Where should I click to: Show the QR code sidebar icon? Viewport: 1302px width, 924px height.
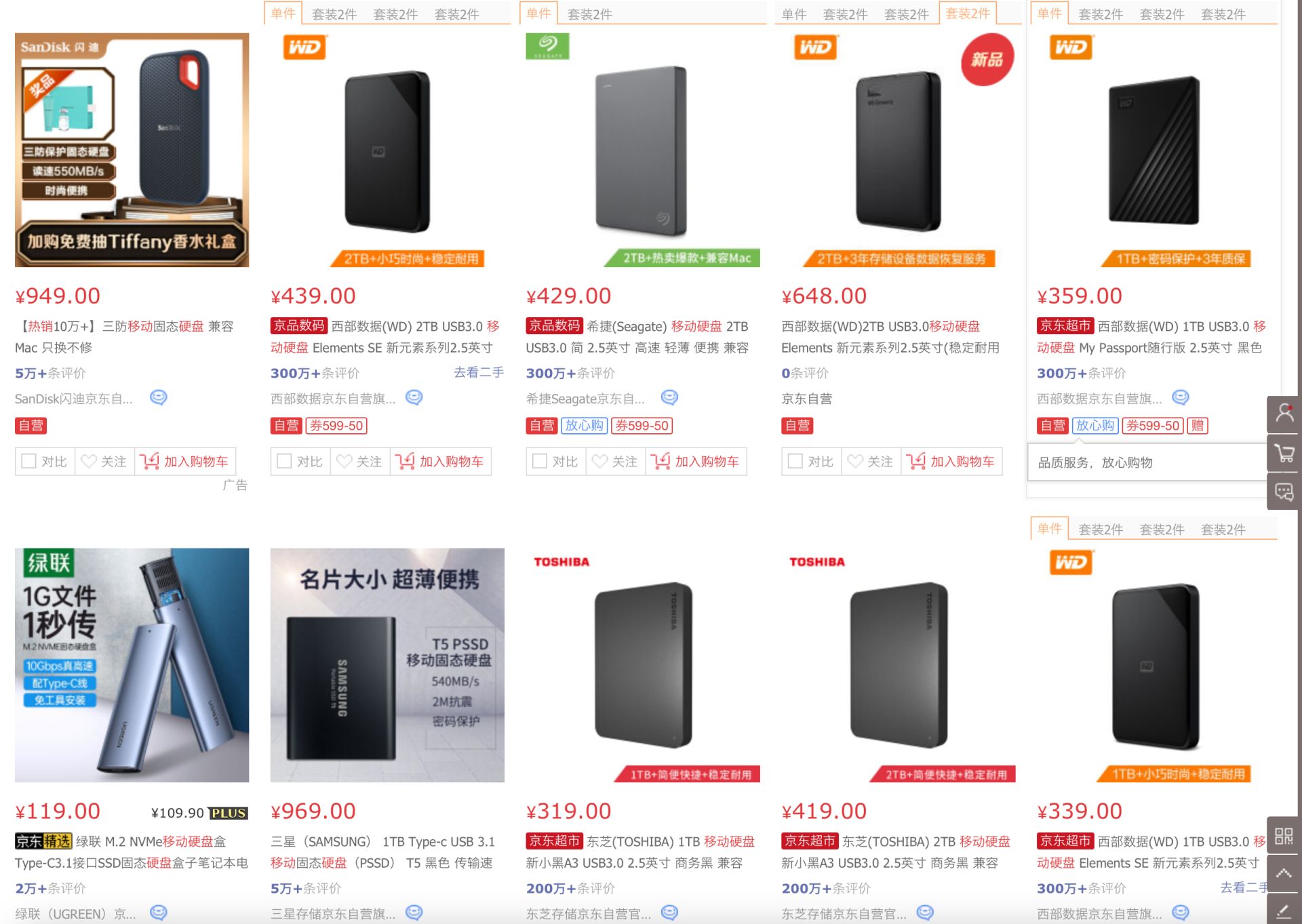[1284, 835]
